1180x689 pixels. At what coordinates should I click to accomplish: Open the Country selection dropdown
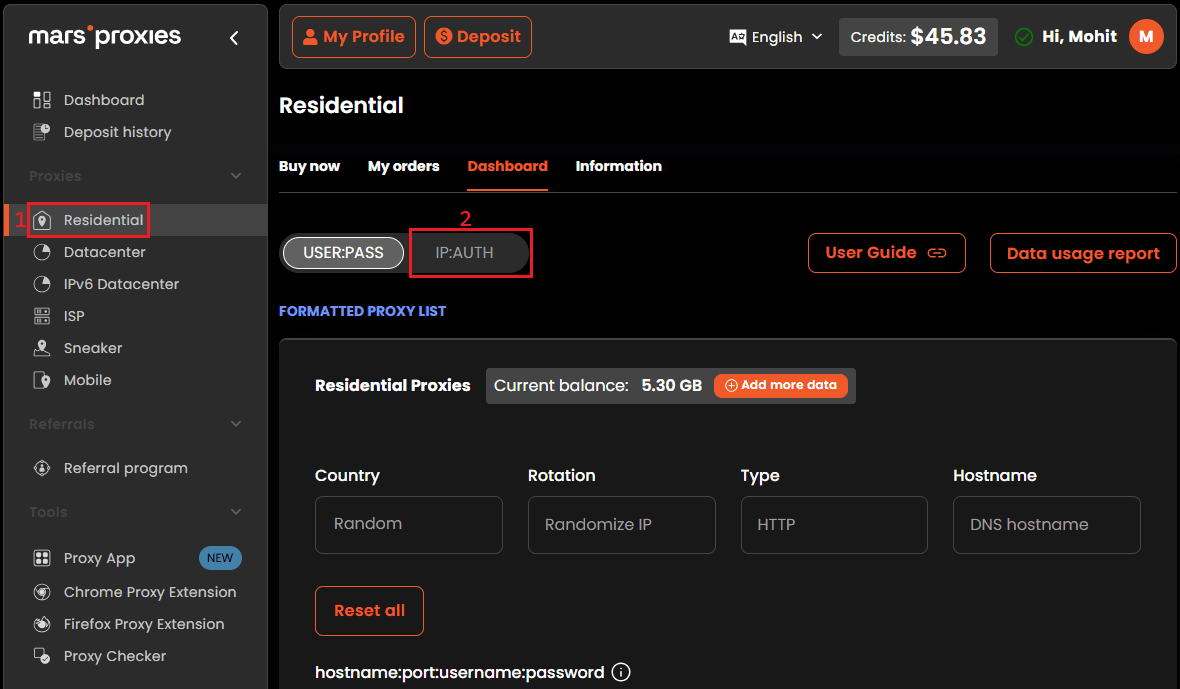[x=408, y=524]
